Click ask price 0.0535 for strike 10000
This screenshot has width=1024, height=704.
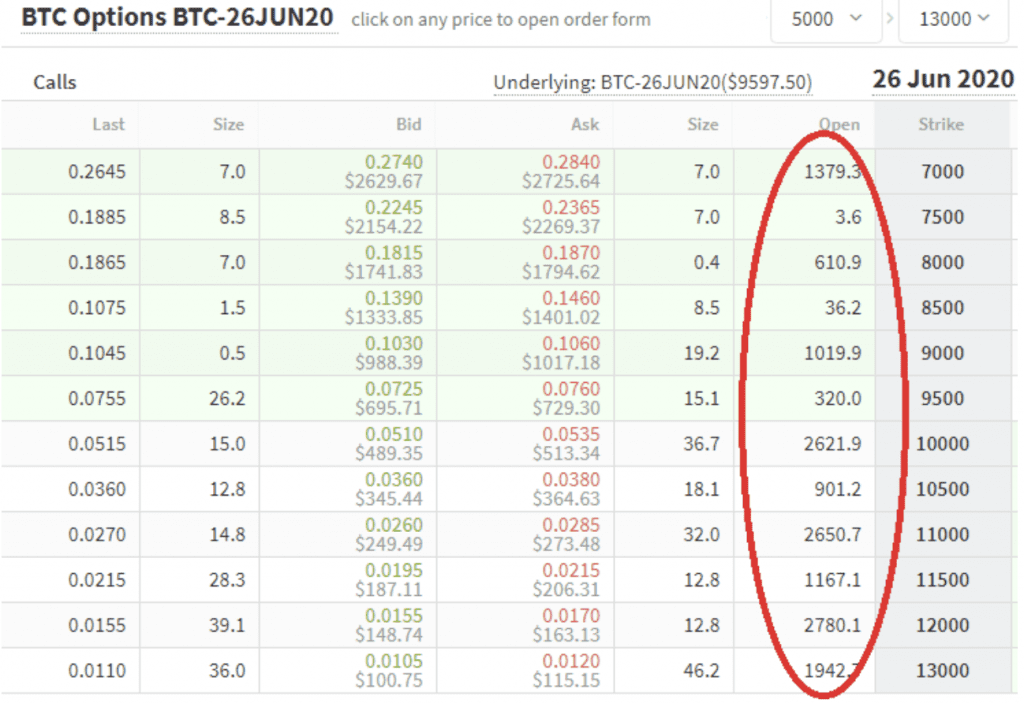[x=571, y=434]
